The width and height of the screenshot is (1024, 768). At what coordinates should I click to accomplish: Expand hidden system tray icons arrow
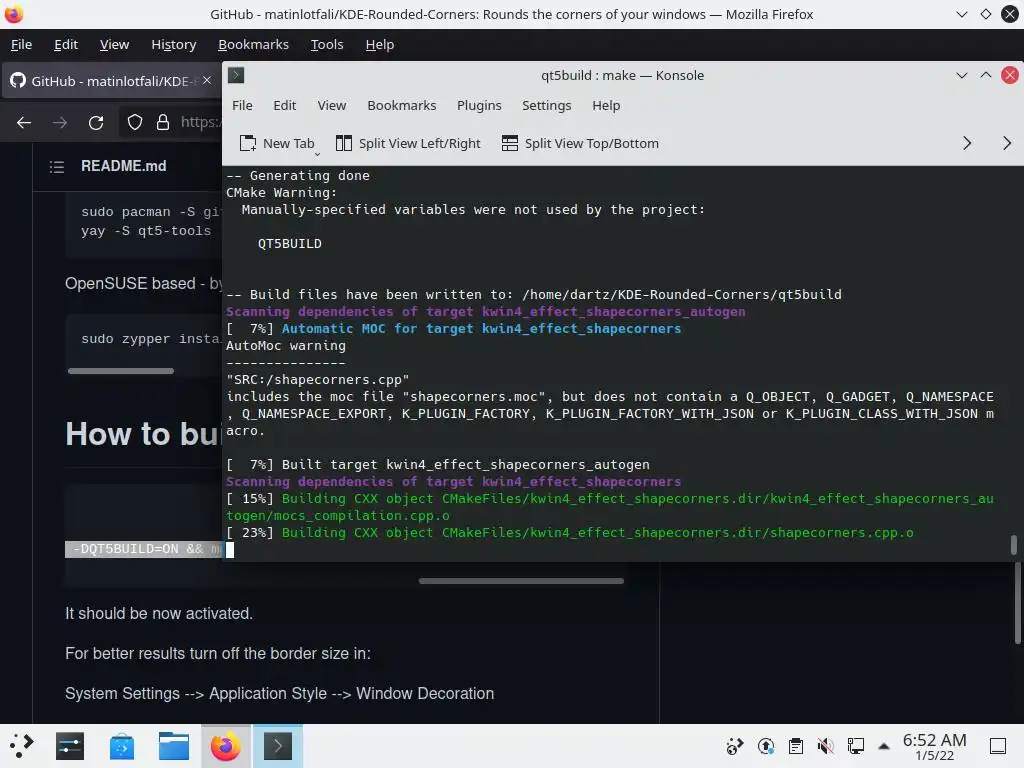884,746
